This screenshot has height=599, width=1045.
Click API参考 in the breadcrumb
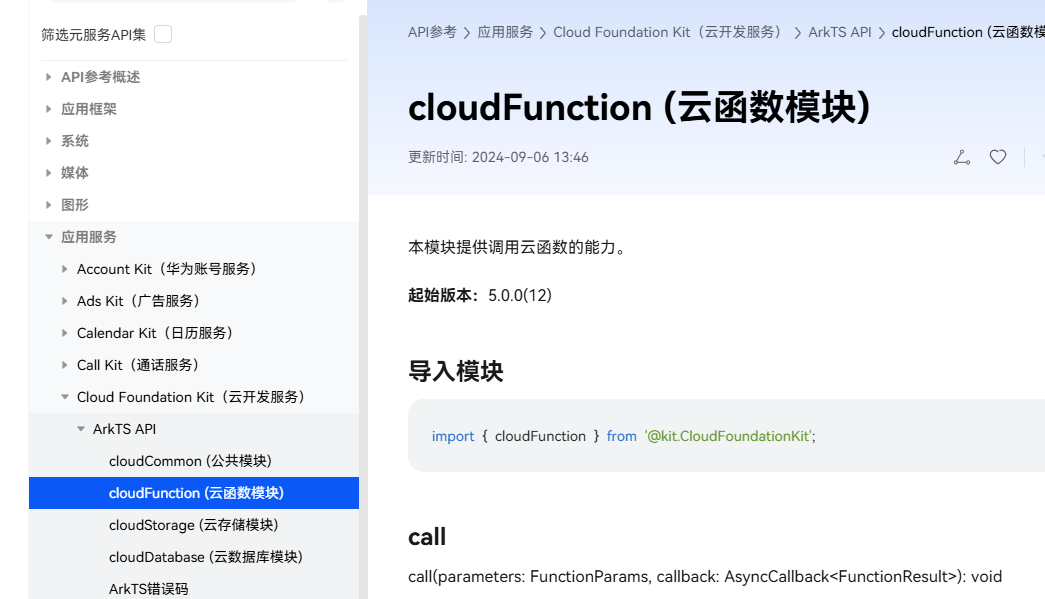(x=430, y=32)
